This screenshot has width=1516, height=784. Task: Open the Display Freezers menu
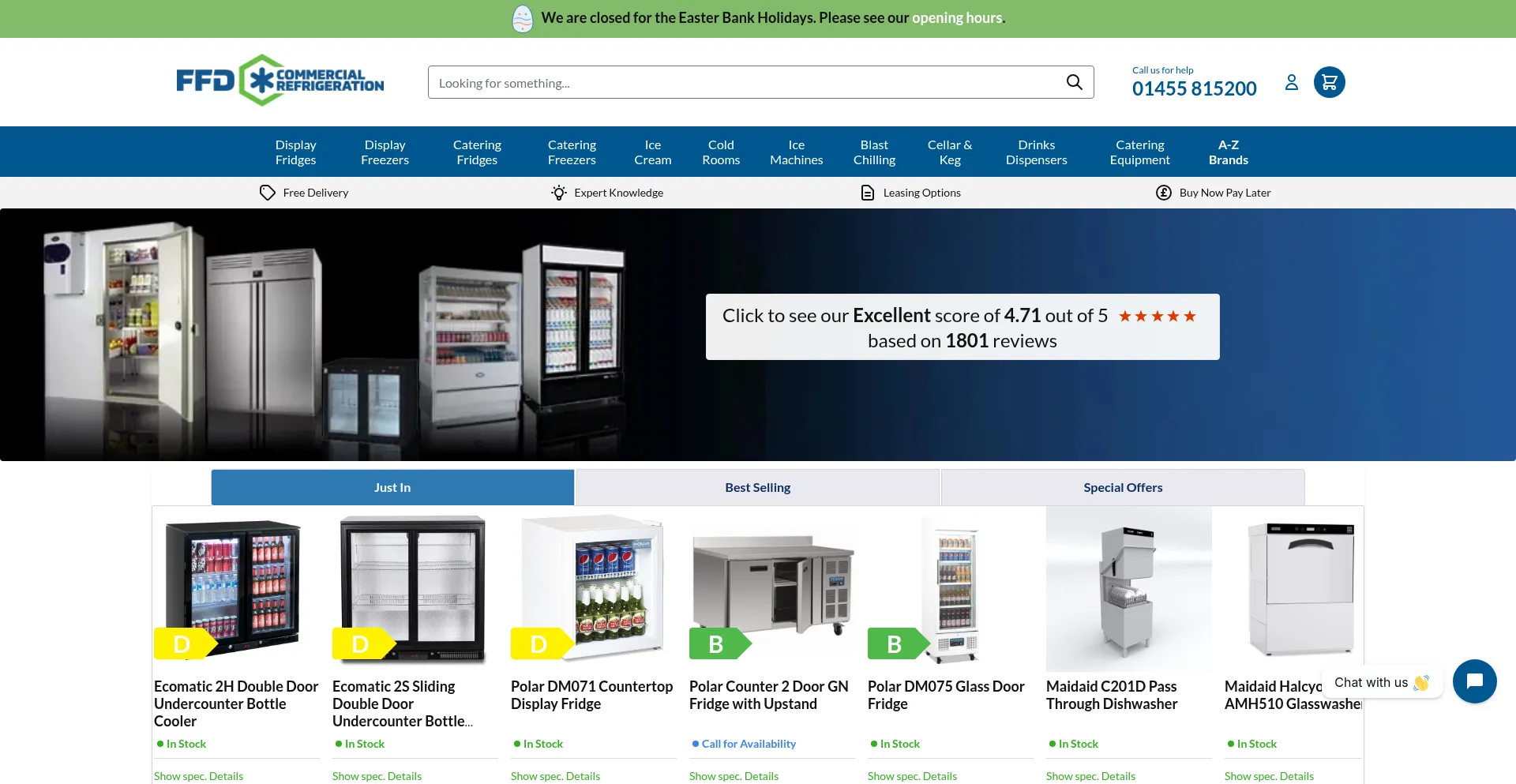tap(385, 152)
